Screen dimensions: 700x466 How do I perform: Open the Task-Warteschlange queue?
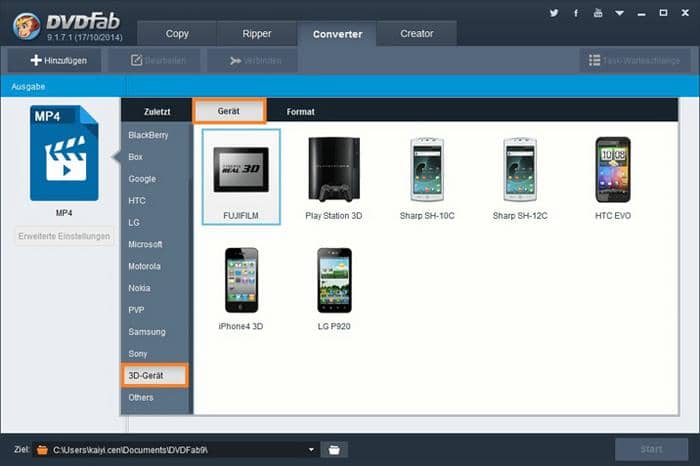click(635, 60)
